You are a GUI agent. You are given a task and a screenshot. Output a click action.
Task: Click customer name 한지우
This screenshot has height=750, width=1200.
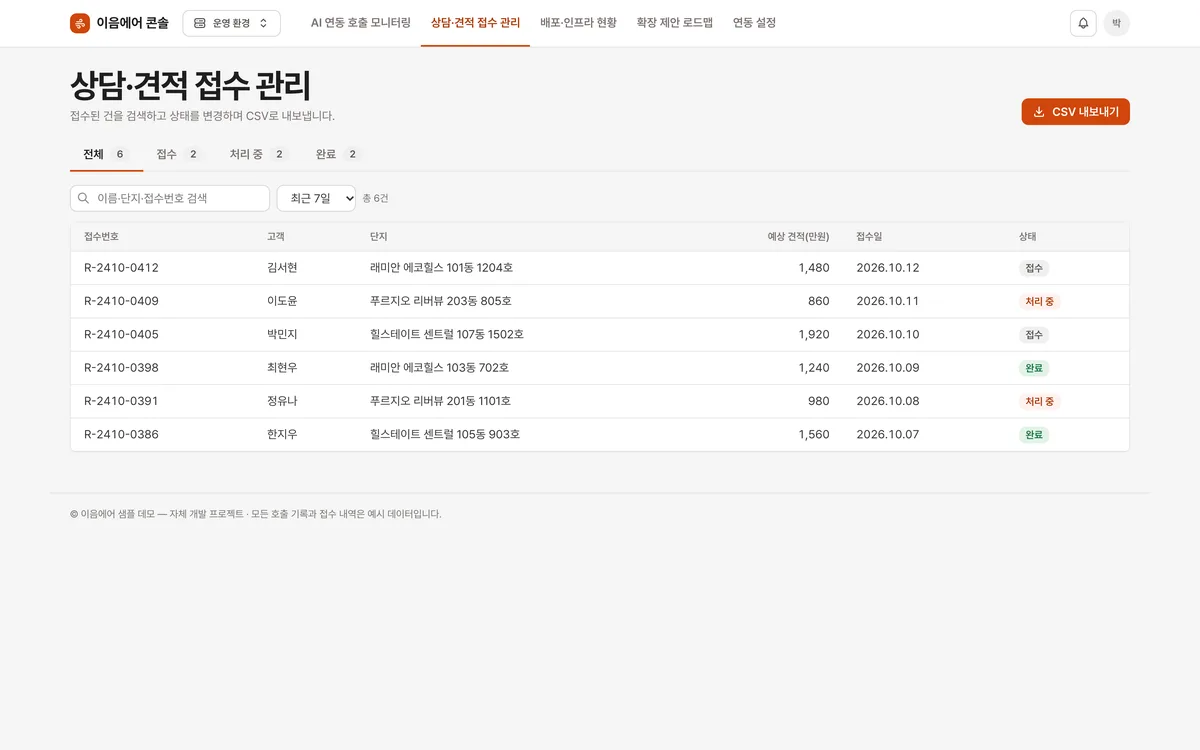pyautogui.click(x=282, y=435)
